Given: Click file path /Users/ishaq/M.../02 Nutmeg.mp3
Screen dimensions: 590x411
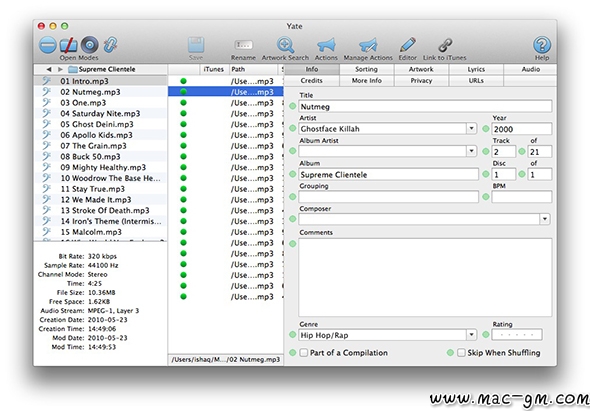Looking at the screenshot, I should (226, 359).
